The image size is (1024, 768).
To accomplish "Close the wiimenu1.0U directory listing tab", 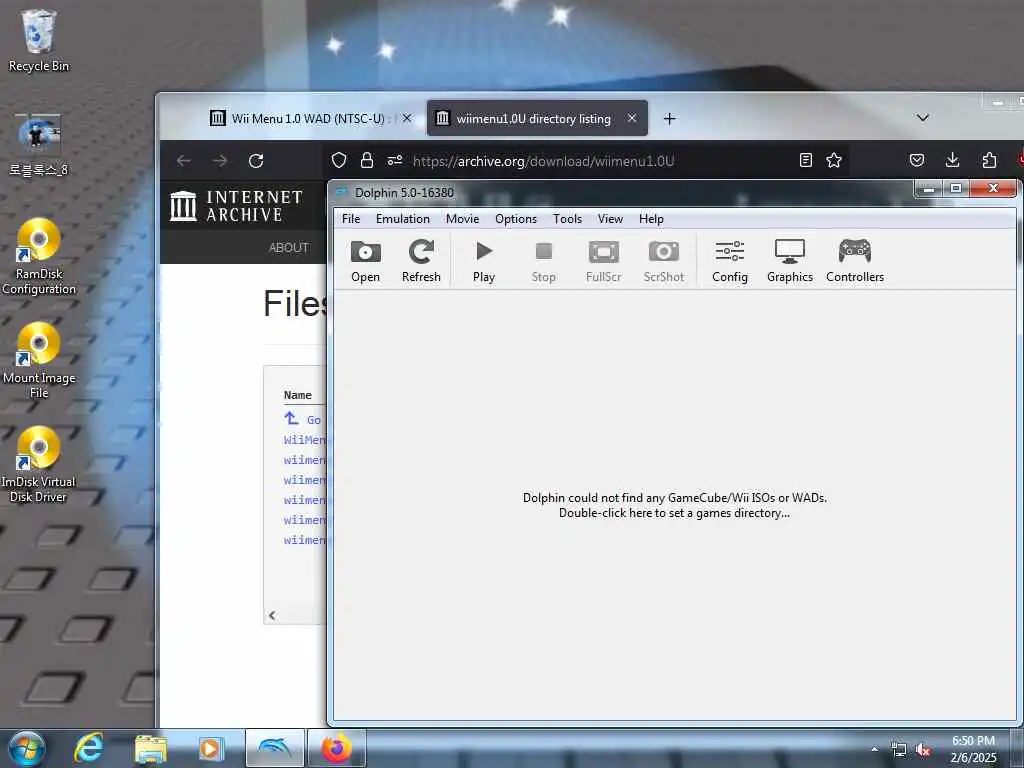I will click(632, 118).
